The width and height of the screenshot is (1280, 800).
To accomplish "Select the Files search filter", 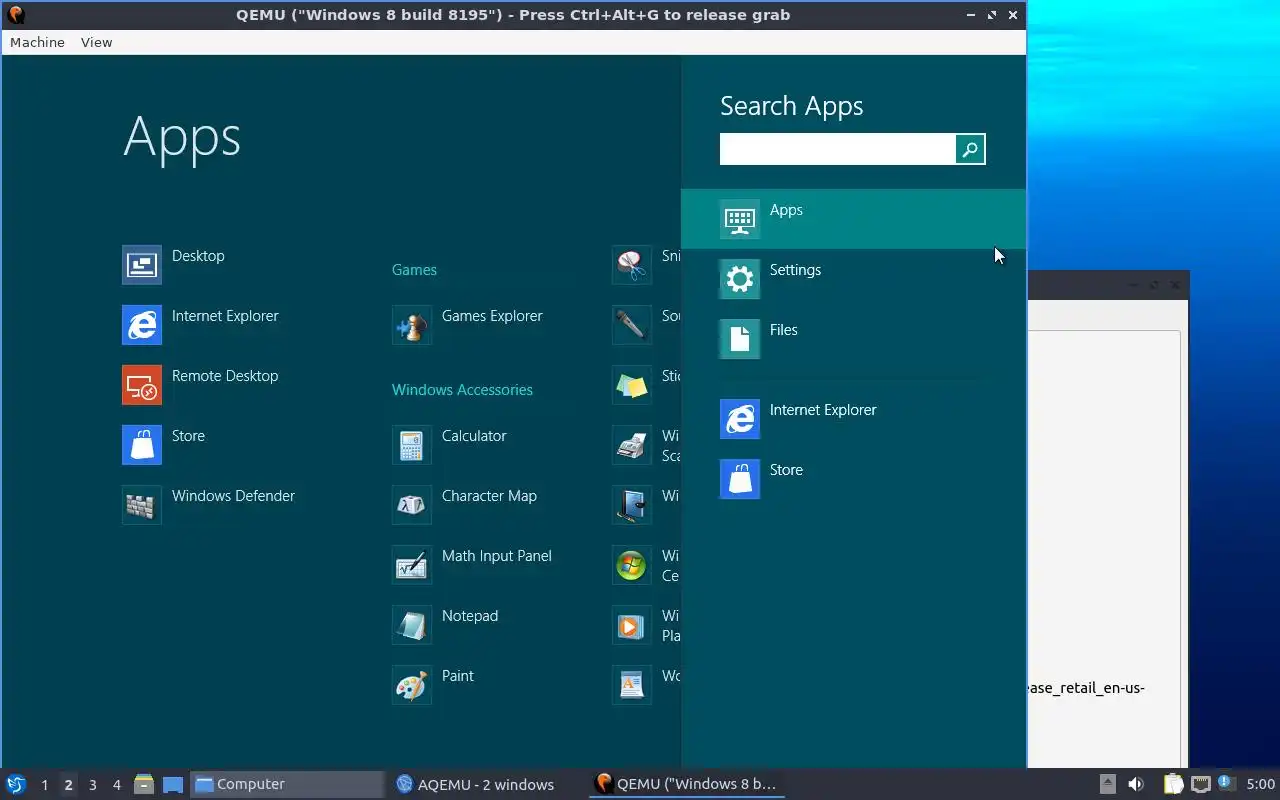I will (853, 339).
